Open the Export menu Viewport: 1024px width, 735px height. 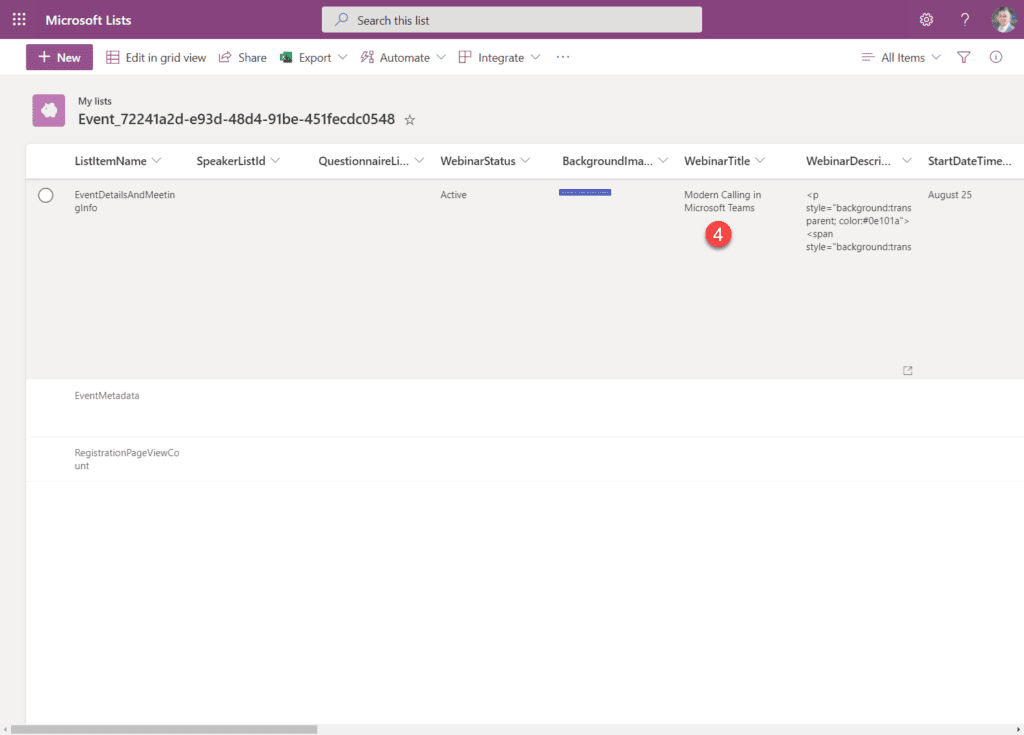(x=313, y=57)
